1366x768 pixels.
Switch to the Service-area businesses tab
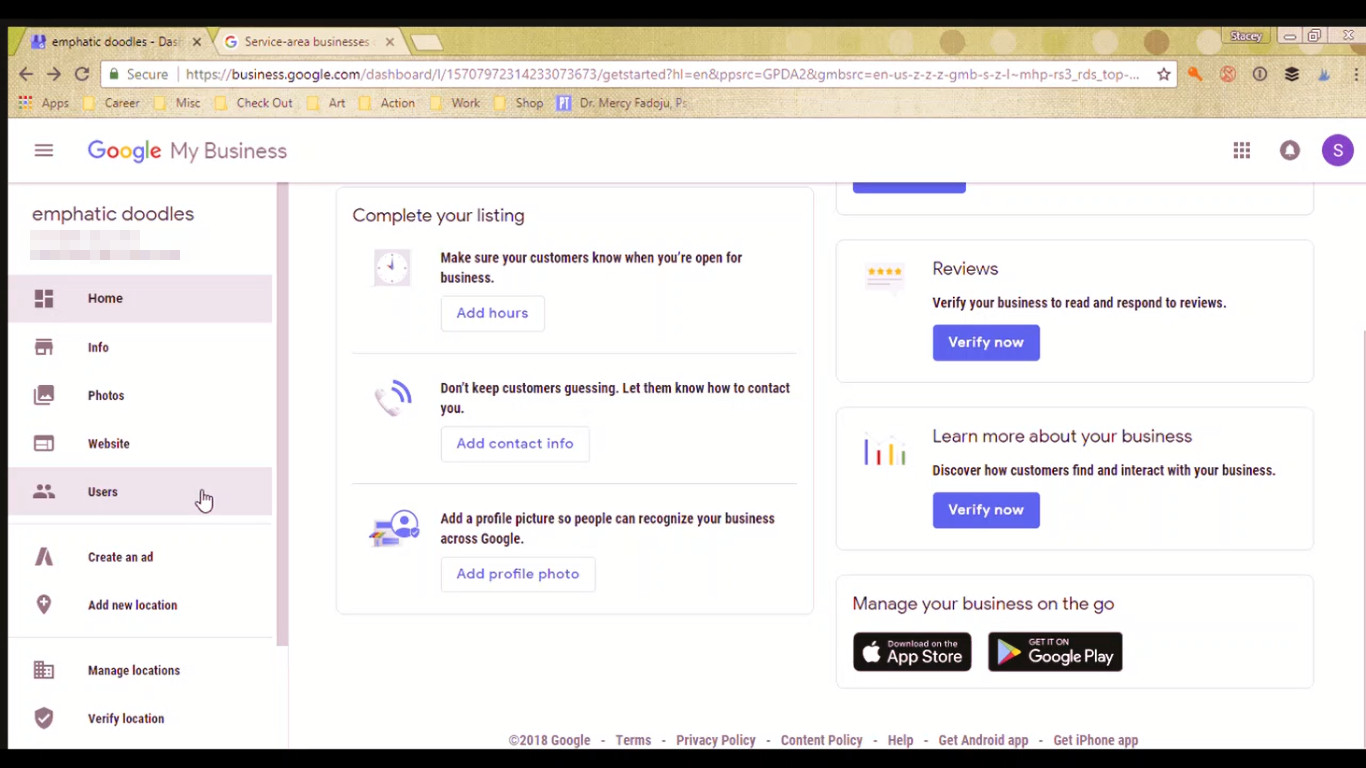[x=306, y=42]
